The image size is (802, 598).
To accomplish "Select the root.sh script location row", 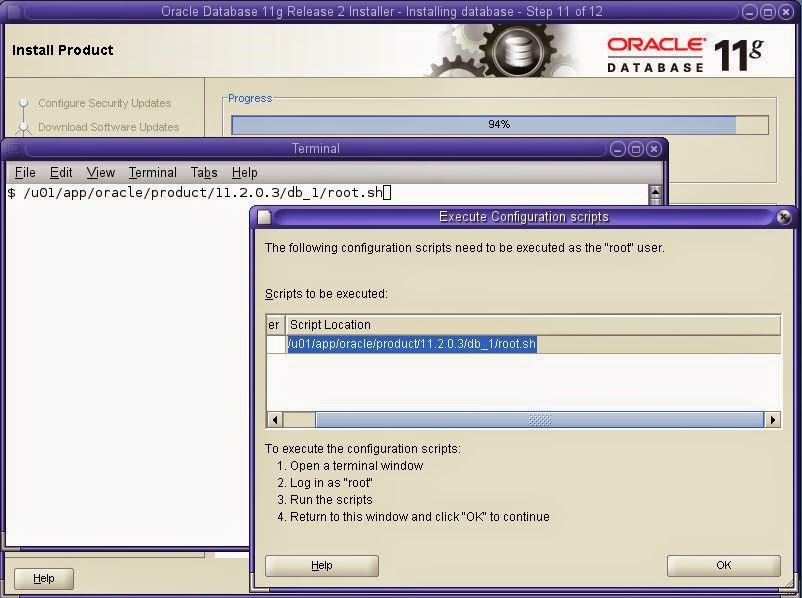I will coord(524,344).
